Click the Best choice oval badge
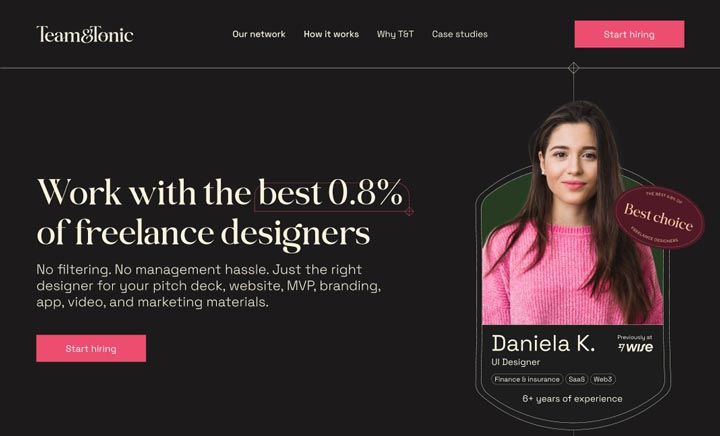The width and height of the screenshot is (720, 436). coord(659,217)
